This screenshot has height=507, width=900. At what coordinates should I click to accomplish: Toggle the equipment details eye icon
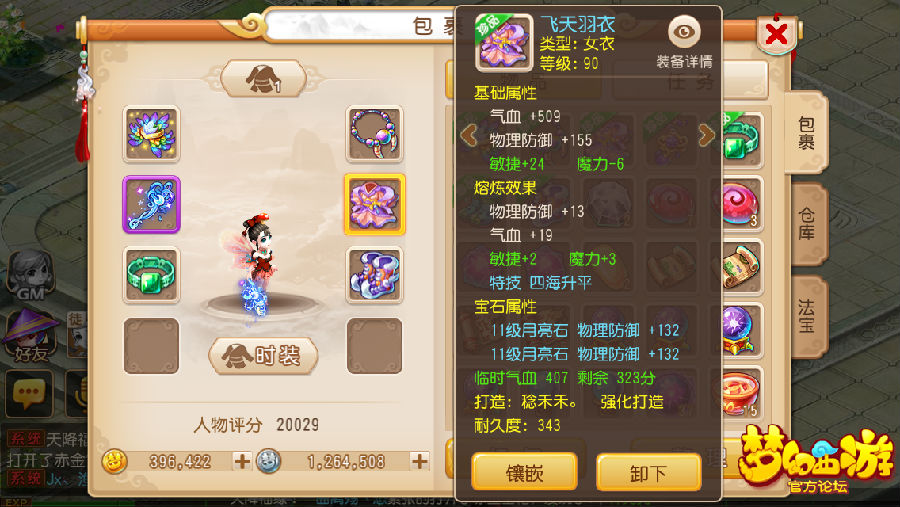pyautogui.click(x=684, y=32)
